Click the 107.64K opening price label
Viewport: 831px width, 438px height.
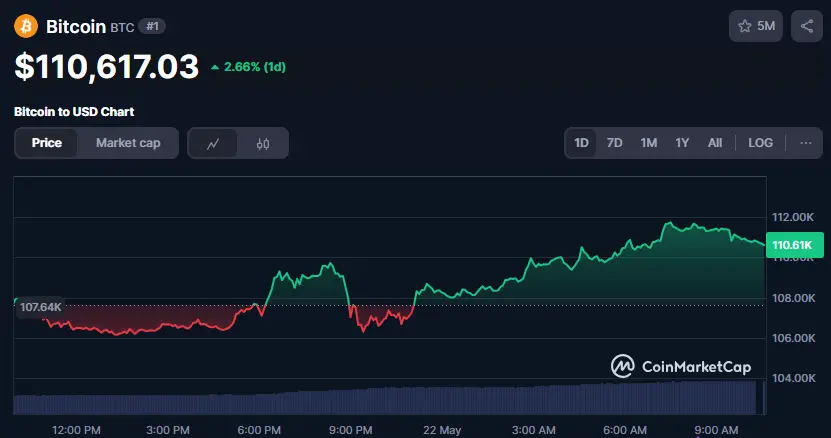click(40, 307)
